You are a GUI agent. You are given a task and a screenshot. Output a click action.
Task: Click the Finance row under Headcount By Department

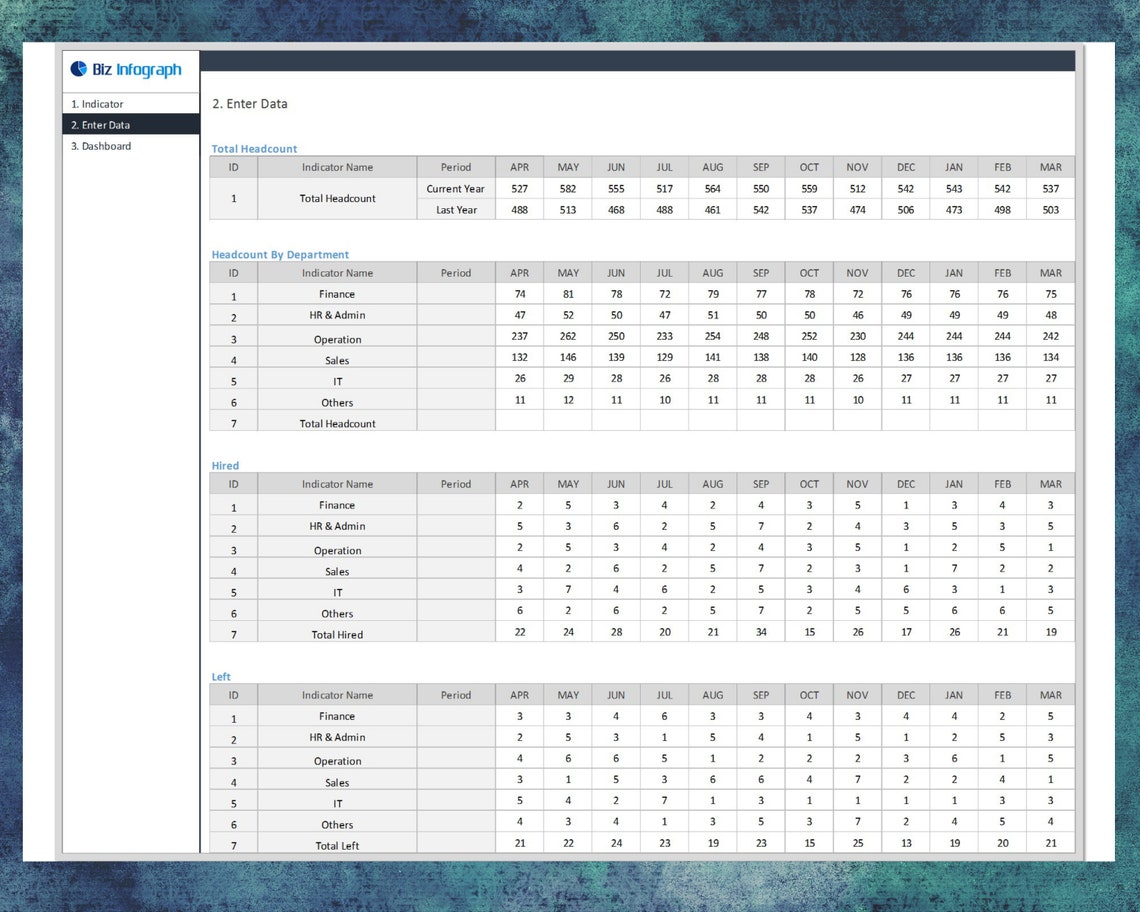(336, 294)
